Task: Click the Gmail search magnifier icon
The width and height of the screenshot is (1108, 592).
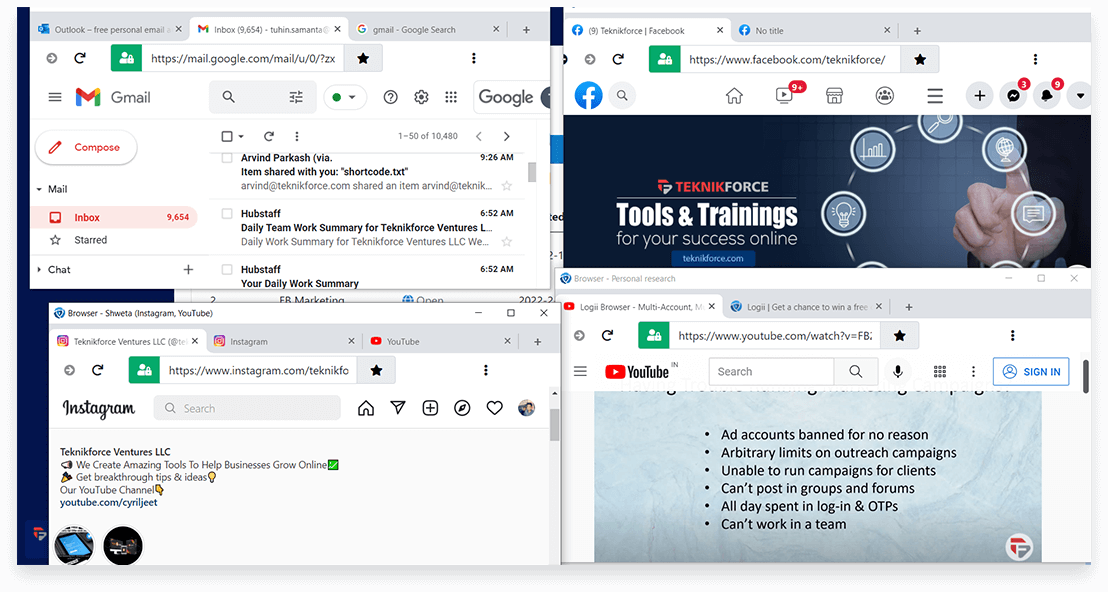Action: tap(228, 97)
